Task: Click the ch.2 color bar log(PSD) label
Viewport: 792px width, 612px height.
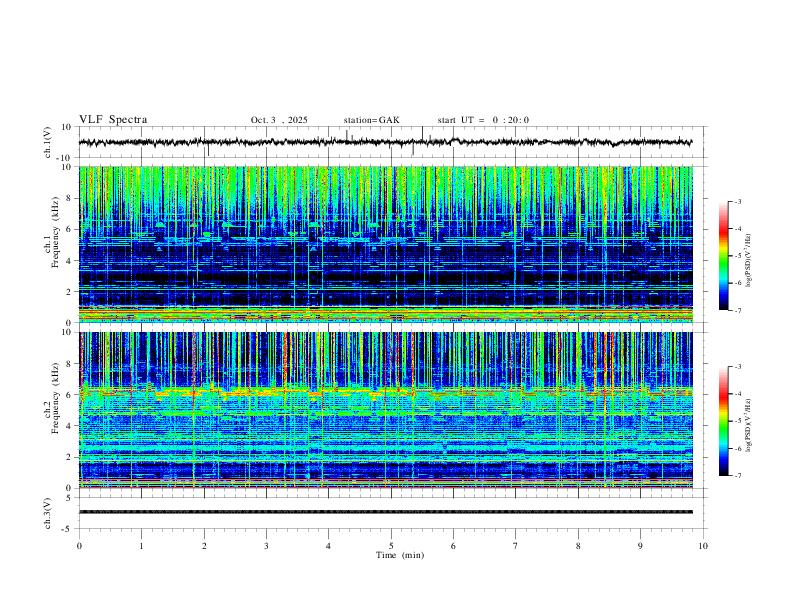Action: pos(749,425)
